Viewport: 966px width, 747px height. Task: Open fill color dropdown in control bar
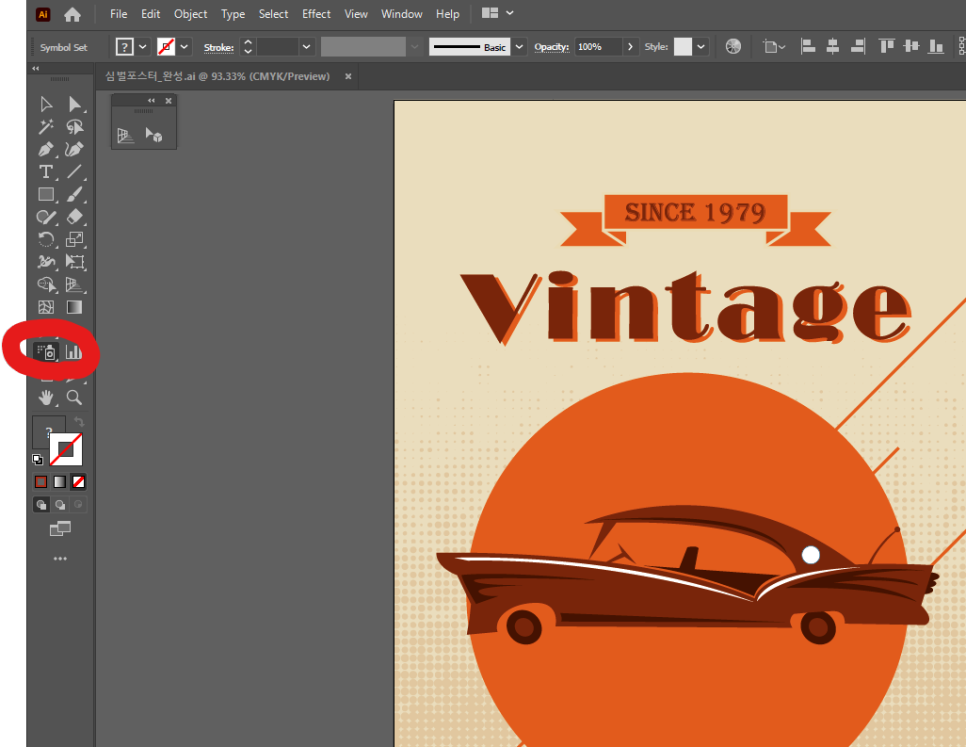pos(142,47)
